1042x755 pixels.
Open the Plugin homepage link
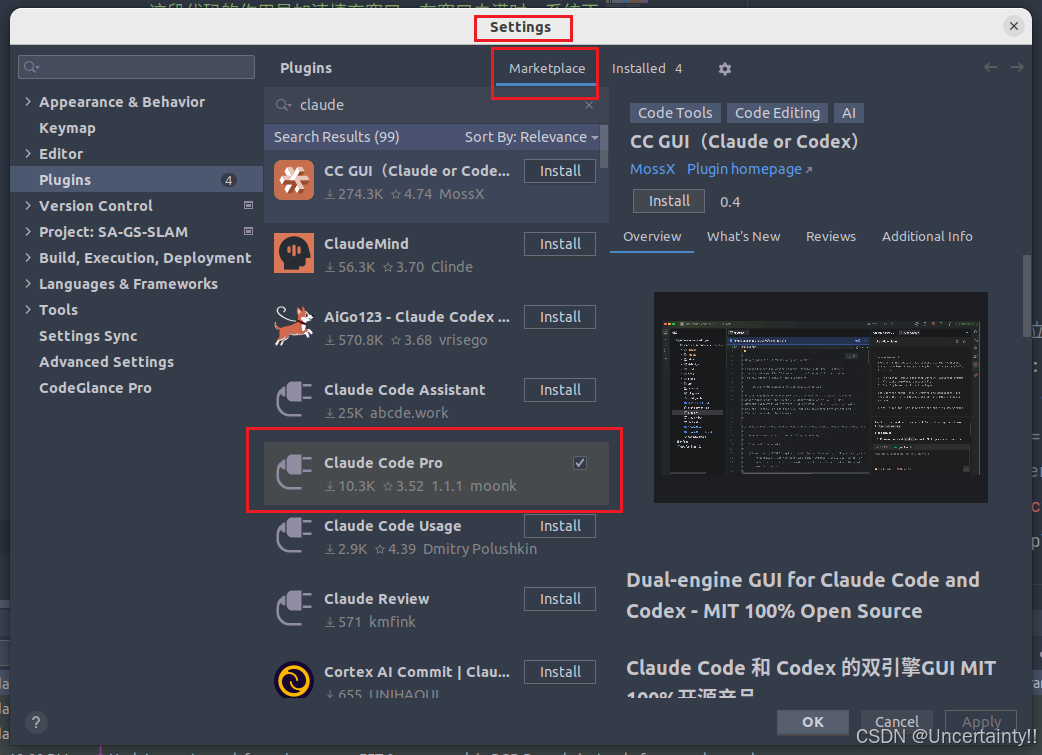click(749, 169)
